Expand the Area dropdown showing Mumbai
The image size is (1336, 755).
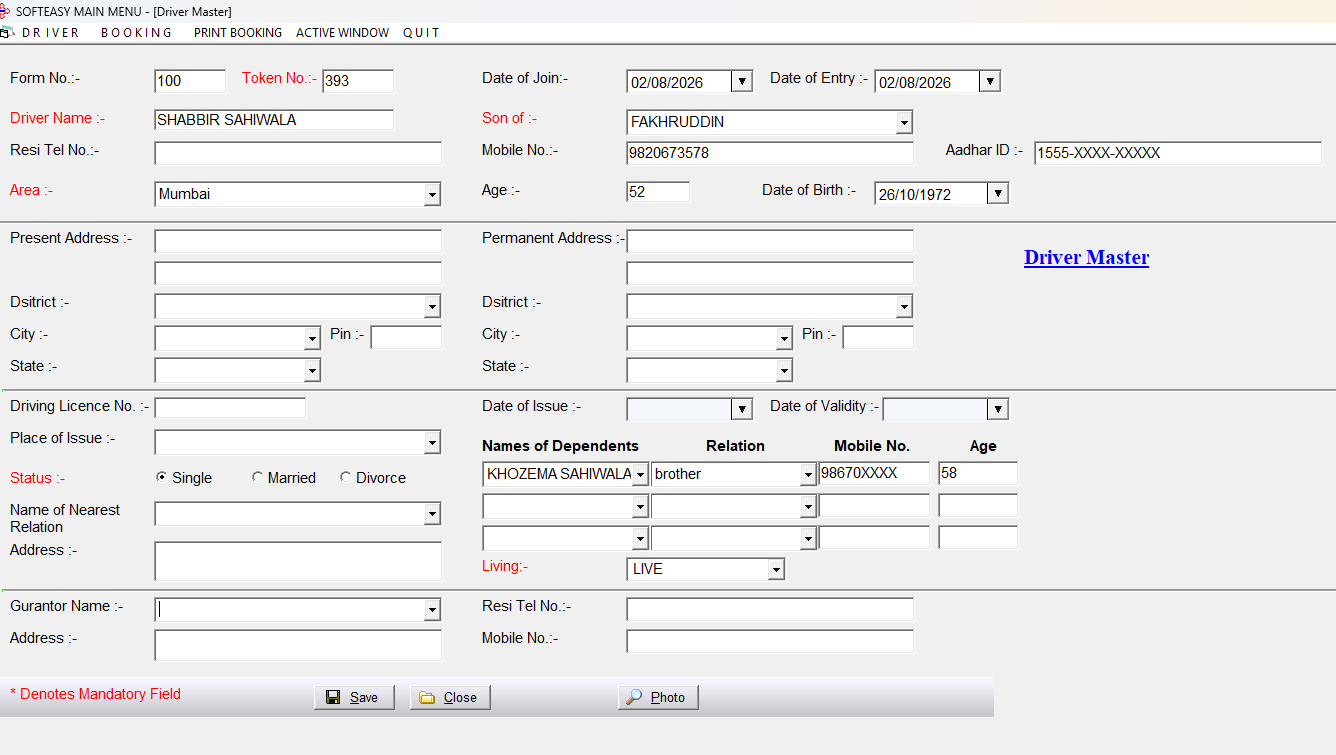coord(432,195)
